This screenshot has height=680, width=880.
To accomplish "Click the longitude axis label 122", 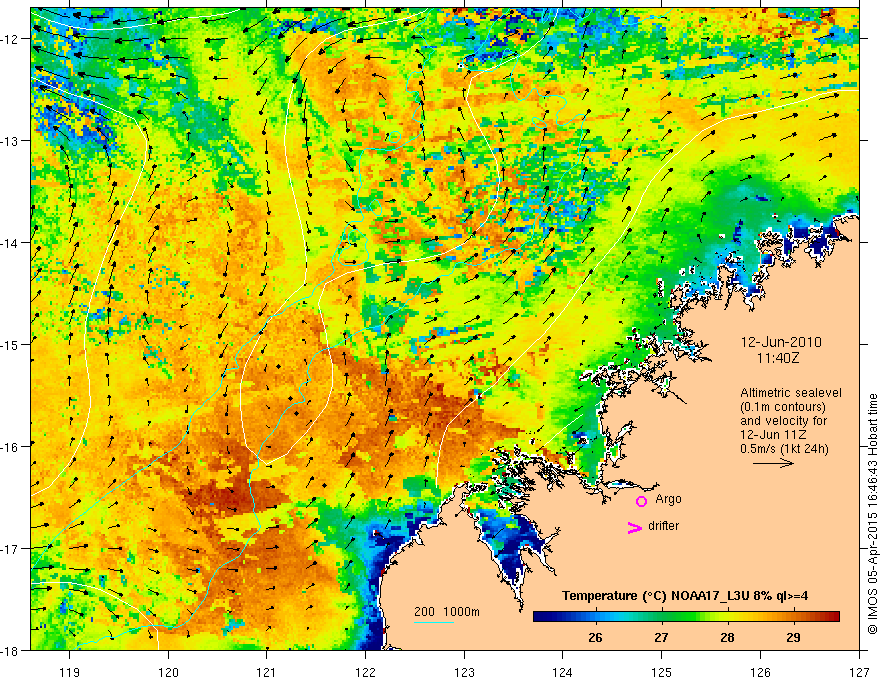I will 365,672.
